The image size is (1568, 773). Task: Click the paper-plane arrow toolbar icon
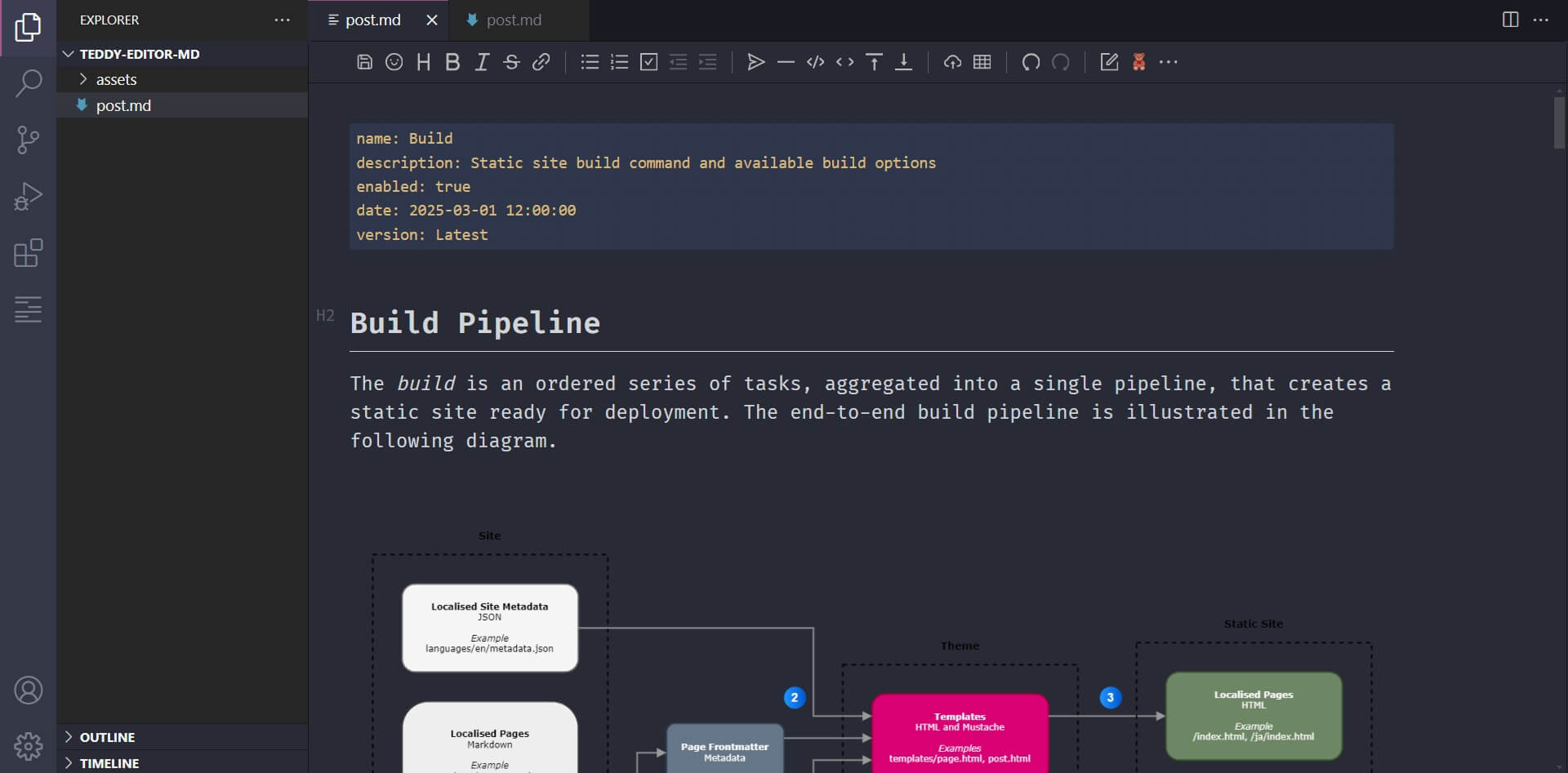[756, 62]
